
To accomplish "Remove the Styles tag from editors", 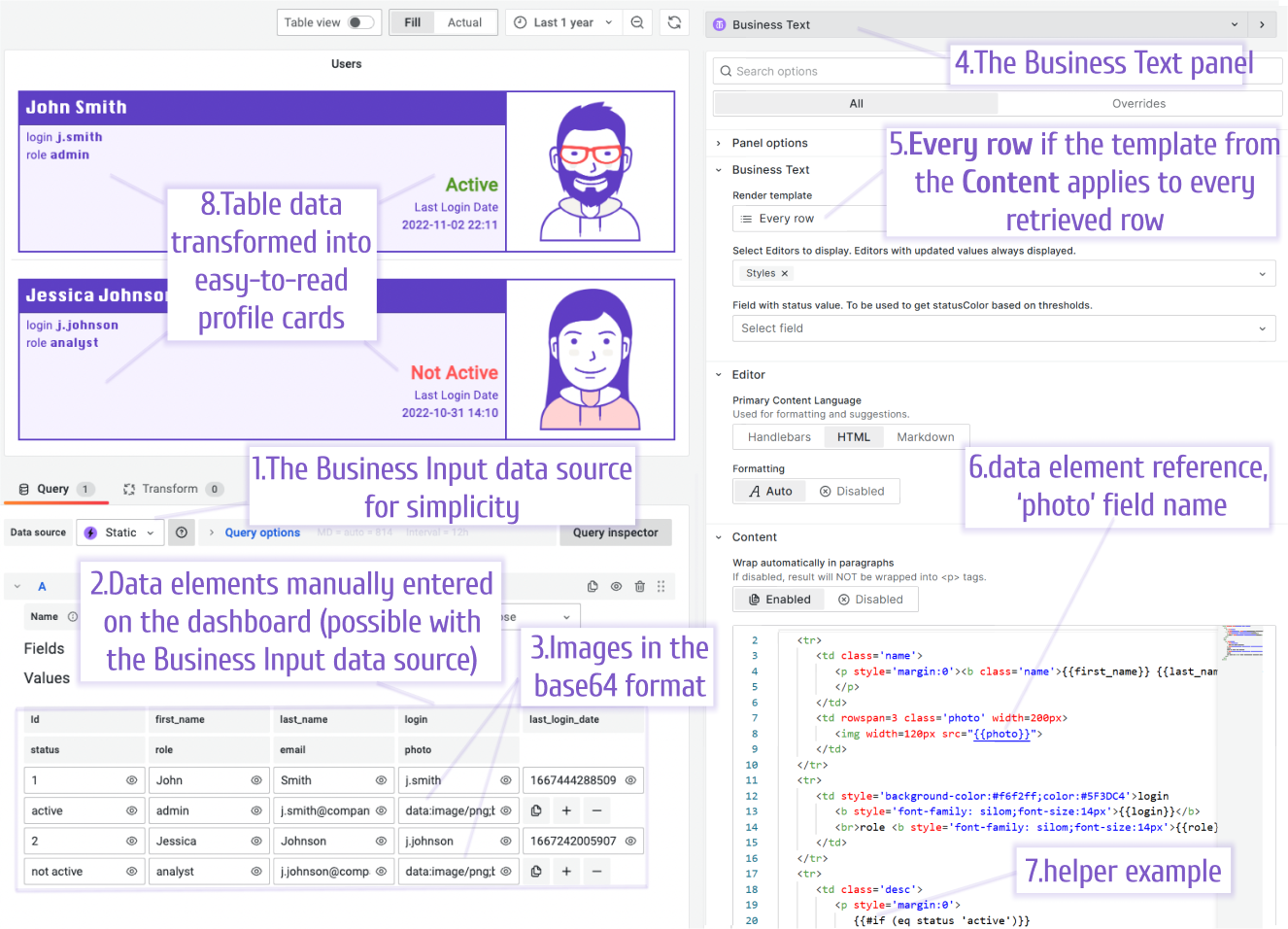I will coord(785,274).
